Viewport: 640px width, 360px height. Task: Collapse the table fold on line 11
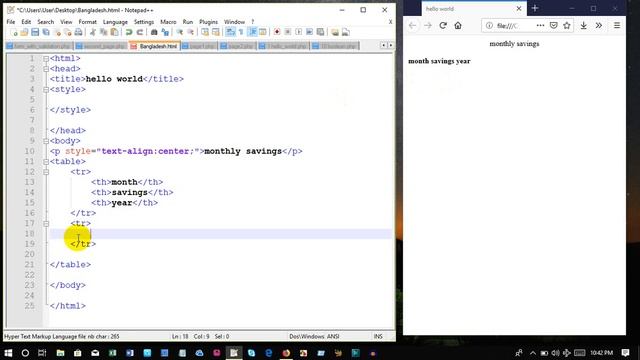pos(46,162)
